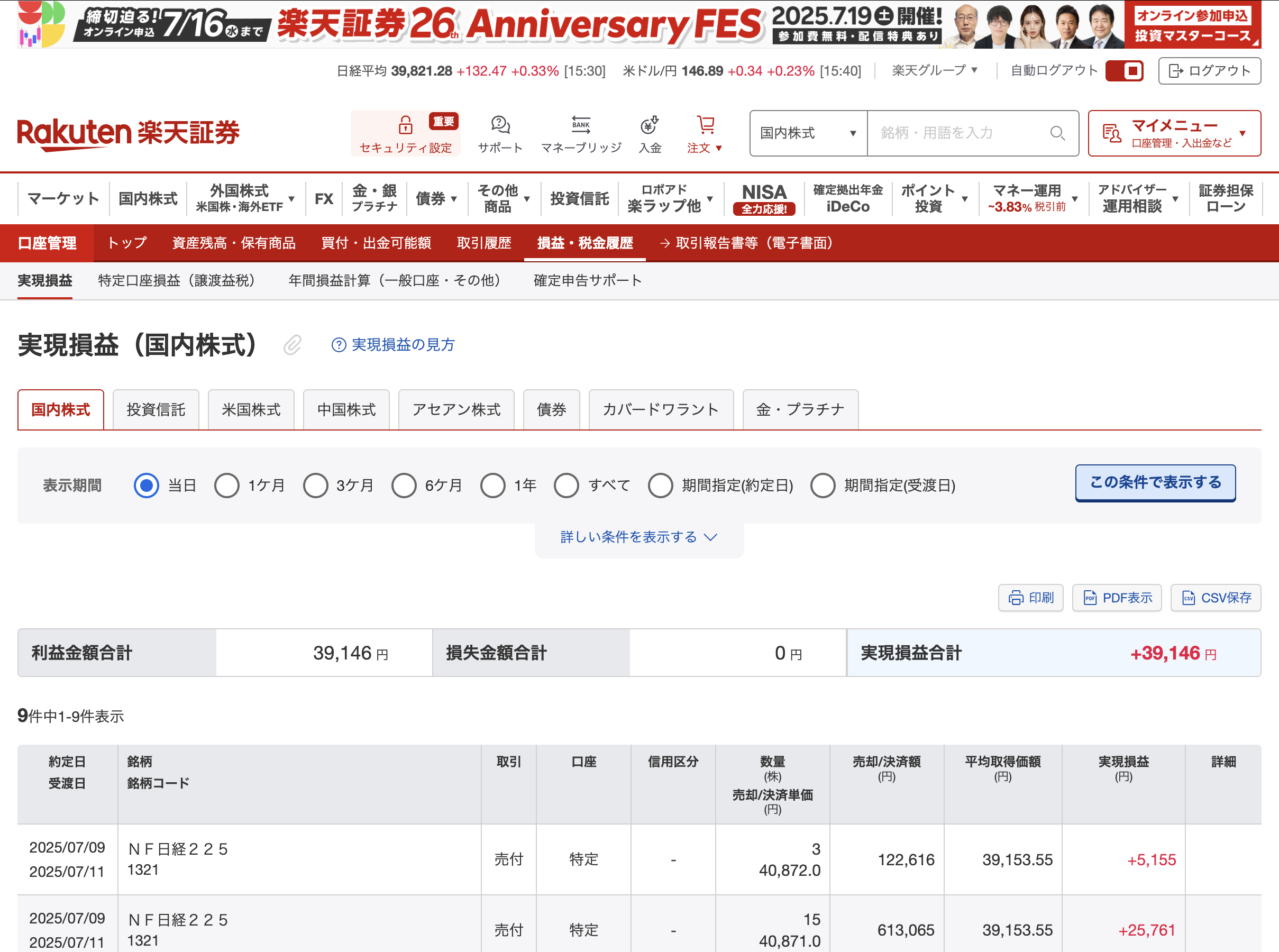Viewport: 1279px width, 952px height.
Task: Switch to the 米国株式 tab
Action: [x=251, y=410]
